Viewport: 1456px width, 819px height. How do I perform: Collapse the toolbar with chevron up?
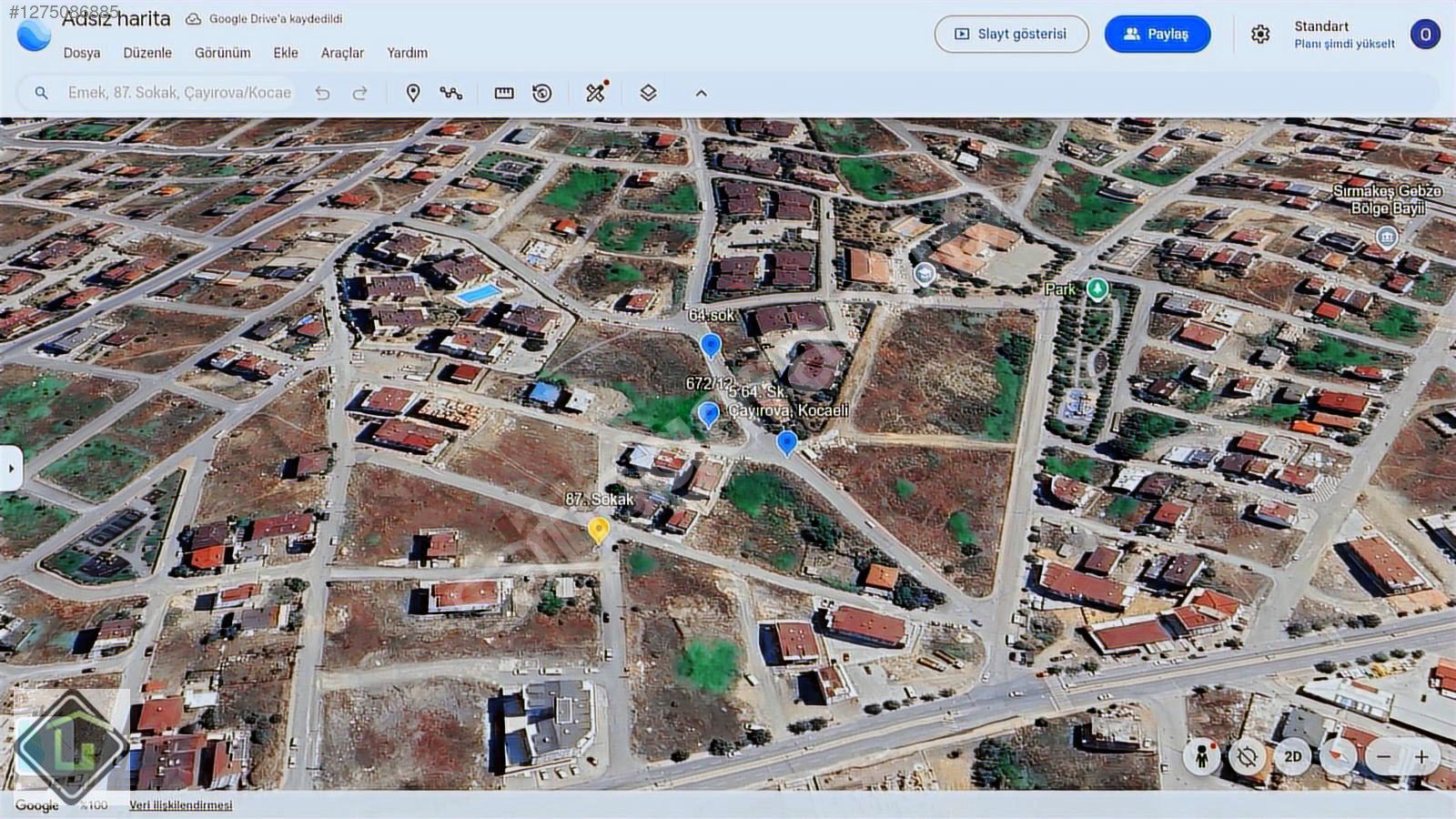tap(701, 93)
